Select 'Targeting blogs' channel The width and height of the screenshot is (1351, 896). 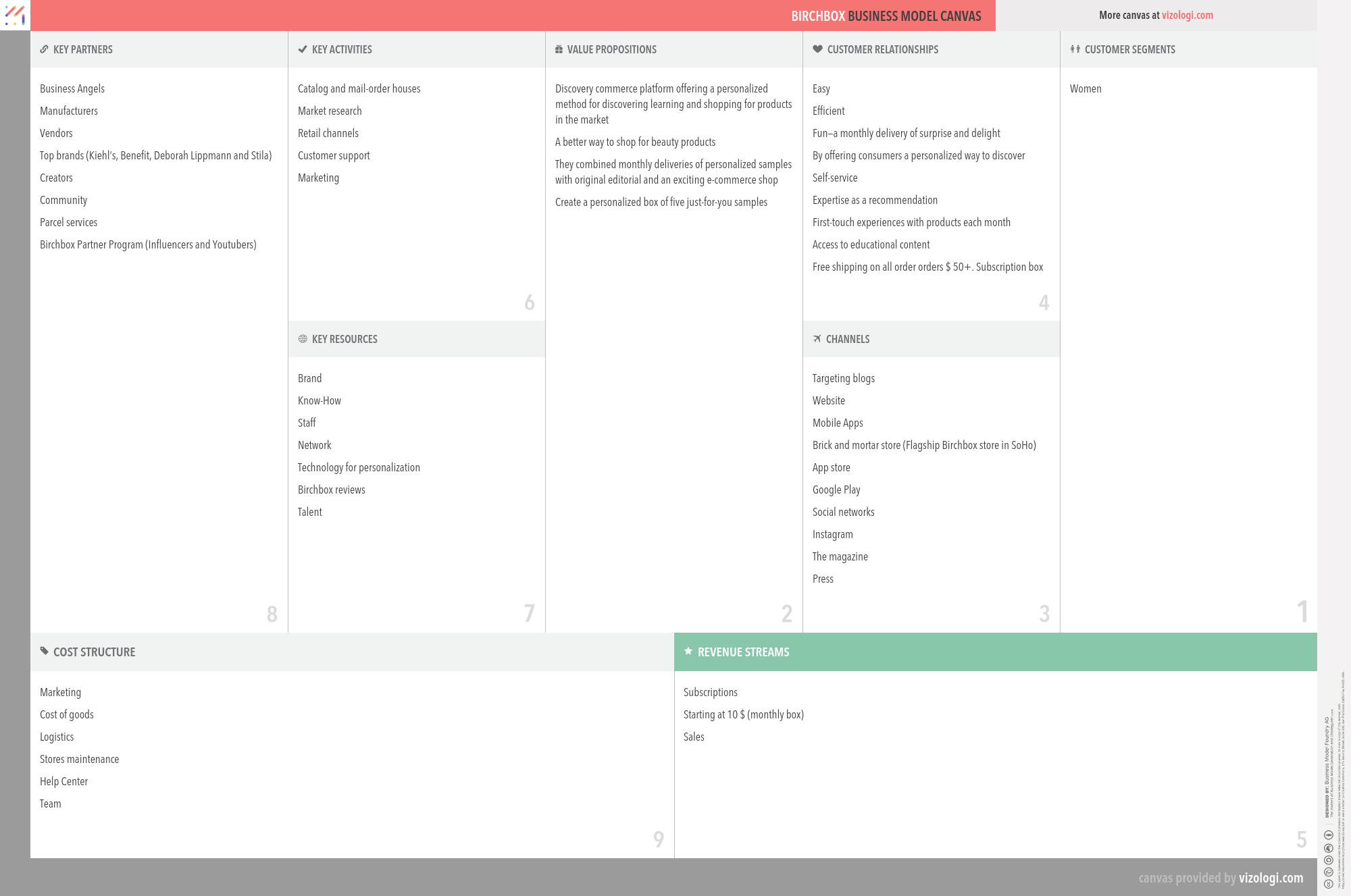[x=844, y=378]
